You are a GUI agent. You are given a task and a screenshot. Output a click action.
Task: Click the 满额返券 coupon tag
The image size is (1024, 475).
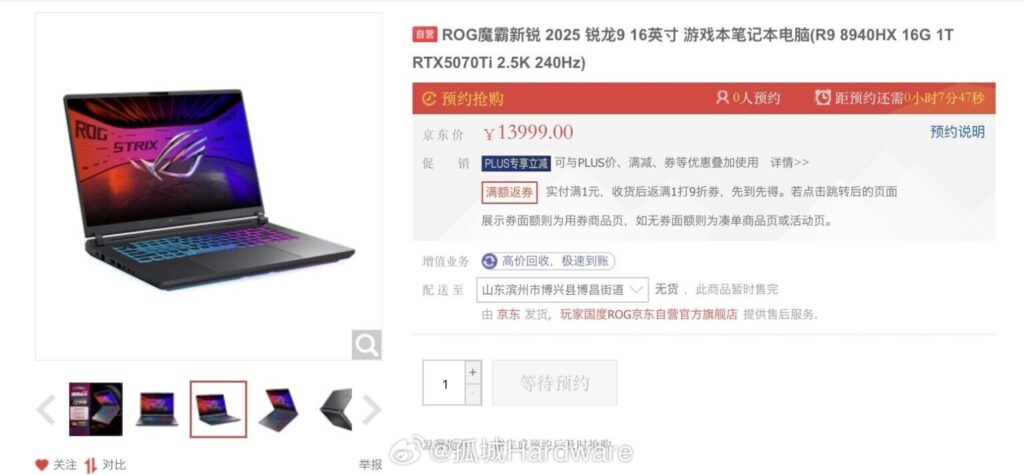(x=509, y=192)
